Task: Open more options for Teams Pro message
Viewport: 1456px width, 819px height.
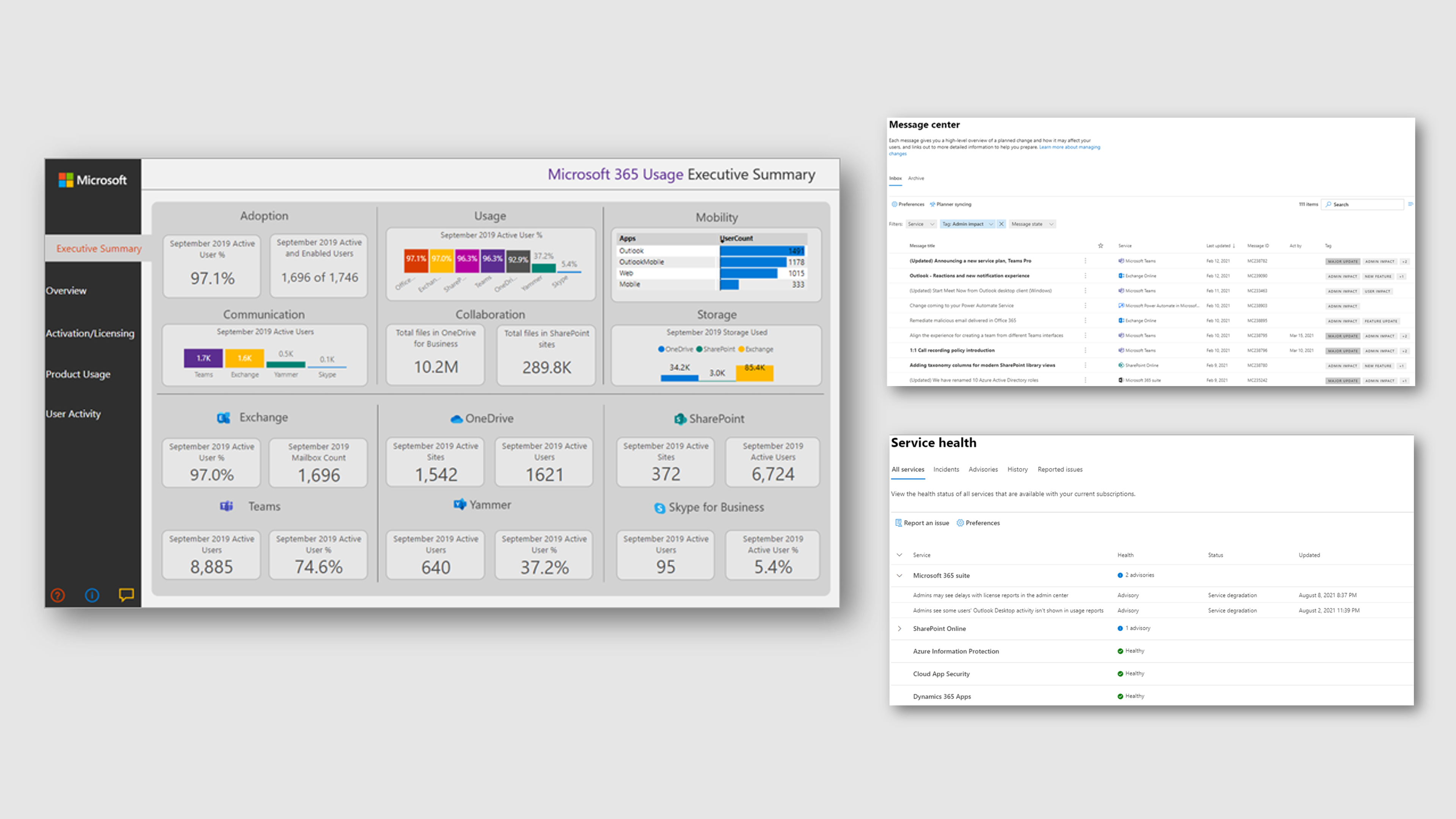Action: pyautogui.click(x=1085, y=260)
